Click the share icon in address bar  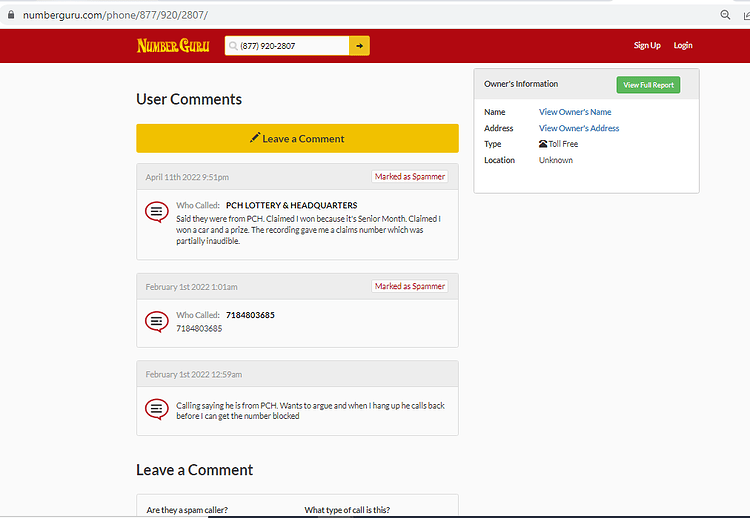point(746,15)
